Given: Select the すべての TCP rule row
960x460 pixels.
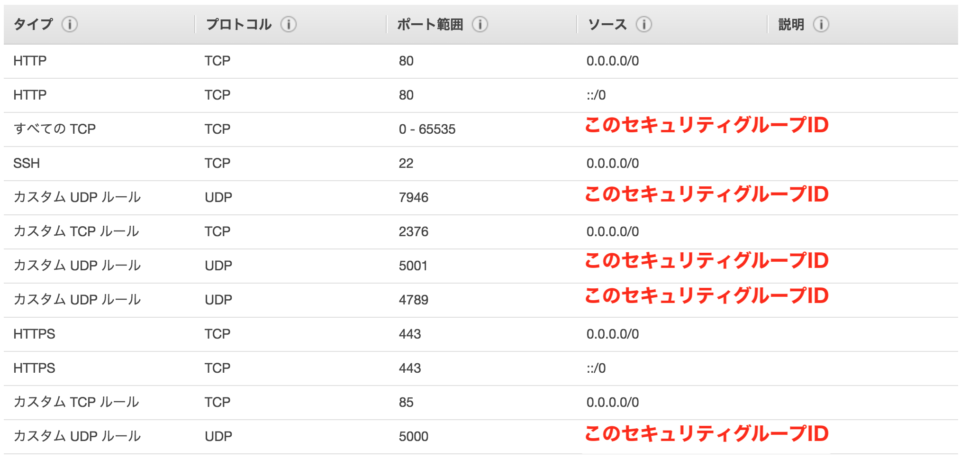Looking at the screenshot, I should (480, 129).
